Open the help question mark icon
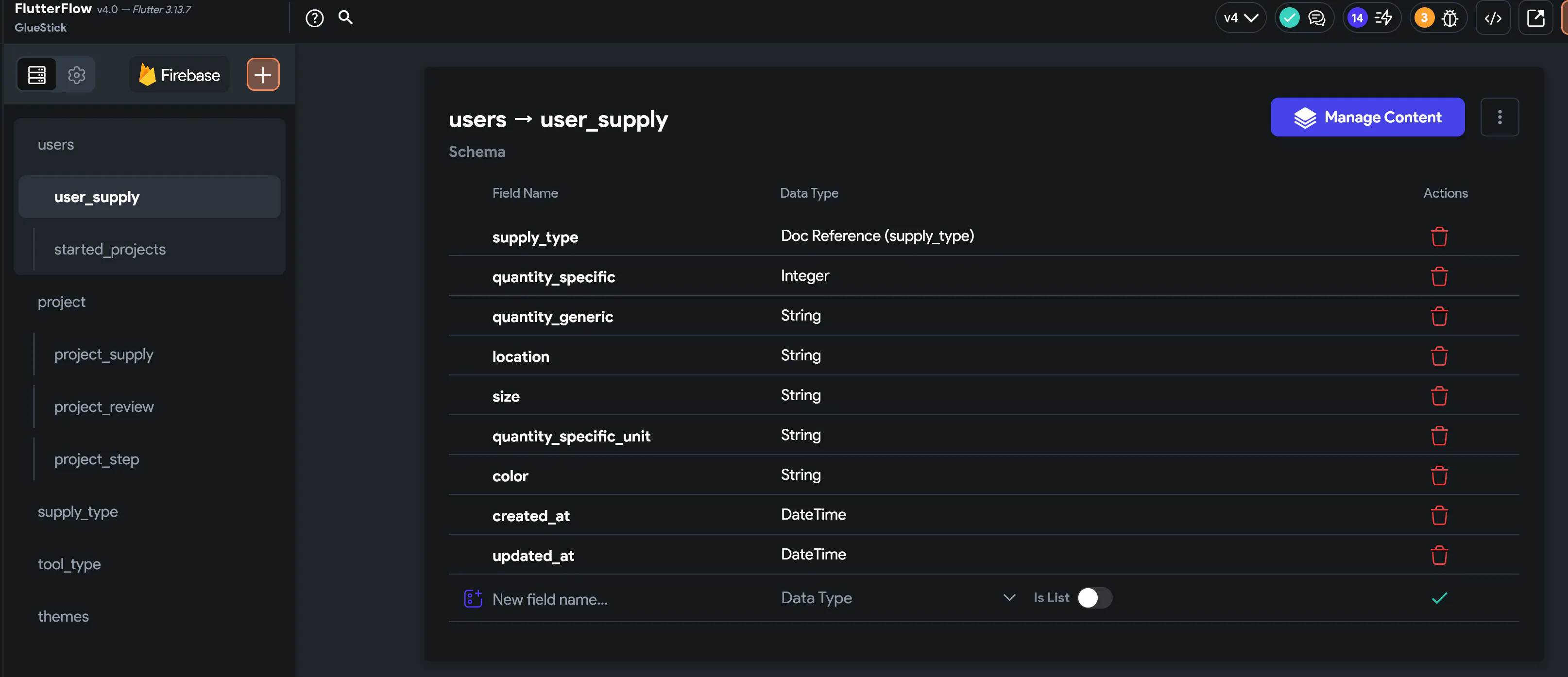The height and width of the screenshot is (677, 1568). click(314, 18)
